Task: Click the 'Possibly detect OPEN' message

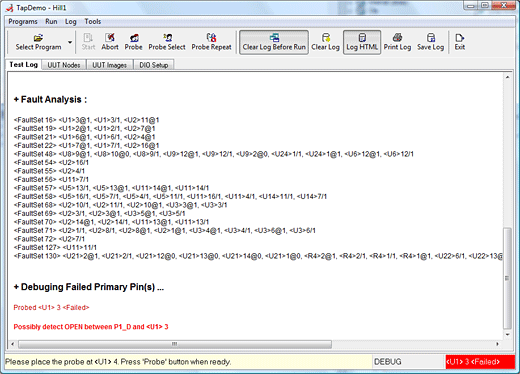Action: (91, 327)
